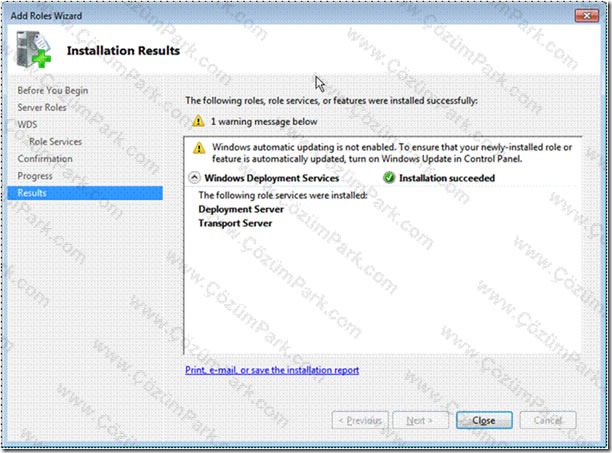Select the Server Roles step
This screenshot has height=453, width=612.
42,107
